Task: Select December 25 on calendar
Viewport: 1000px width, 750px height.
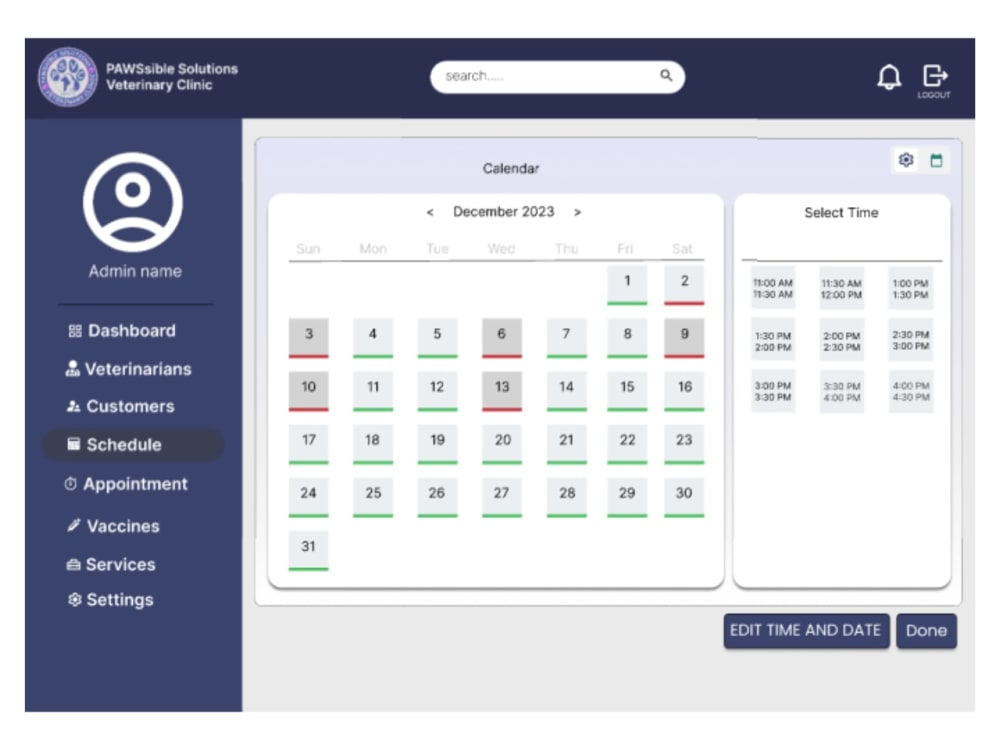Action: pos(372,497)
